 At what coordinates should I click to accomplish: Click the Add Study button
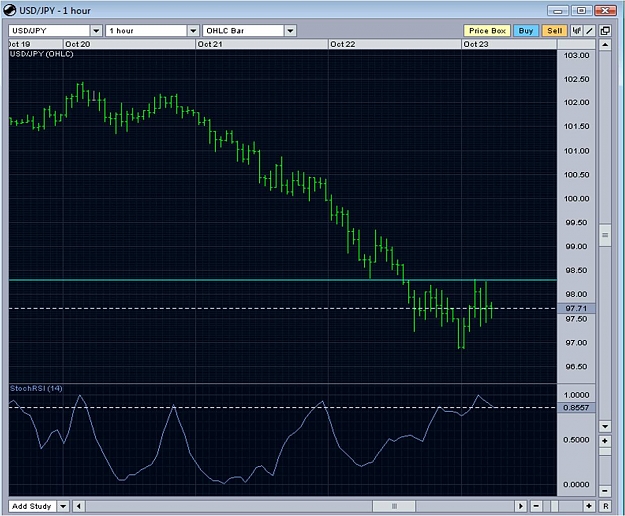tap(32, 506)
